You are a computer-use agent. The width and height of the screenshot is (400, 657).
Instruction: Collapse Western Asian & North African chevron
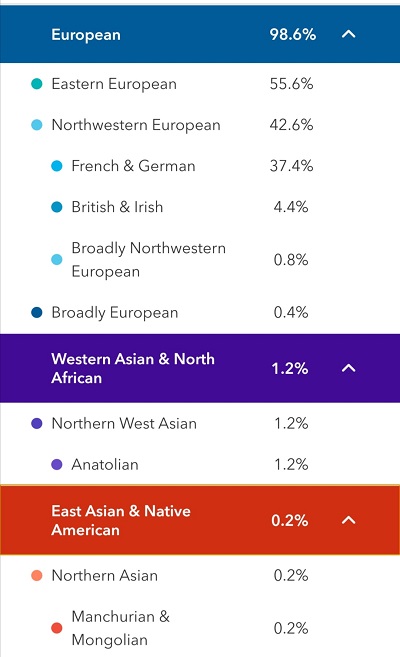348,368
